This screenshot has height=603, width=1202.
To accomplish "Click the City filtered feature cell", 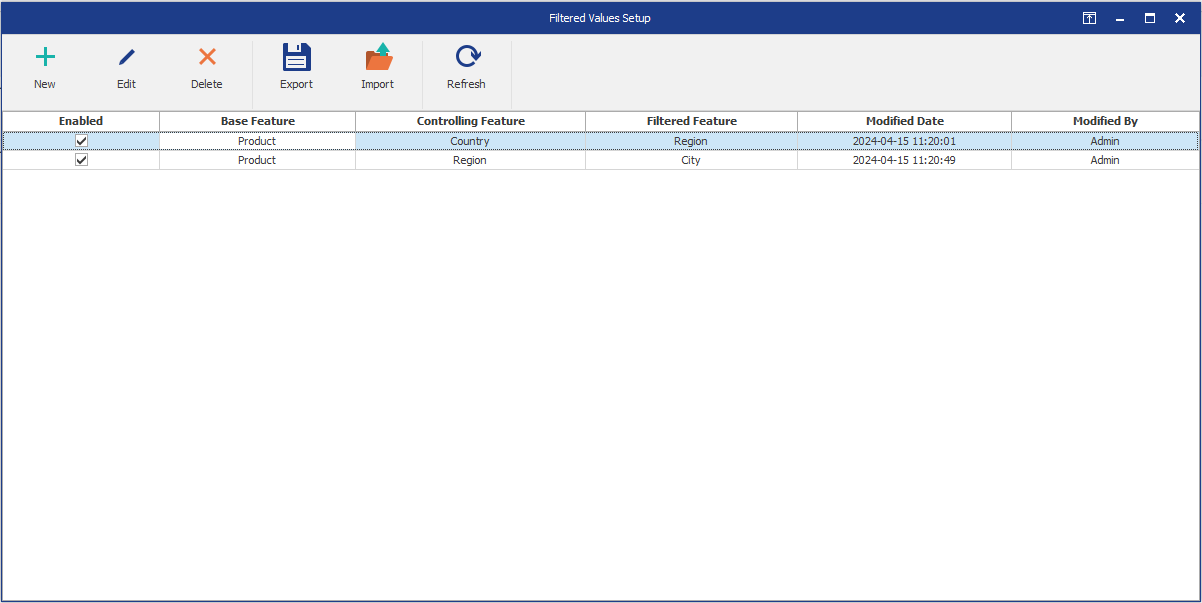I will (691, 160).
